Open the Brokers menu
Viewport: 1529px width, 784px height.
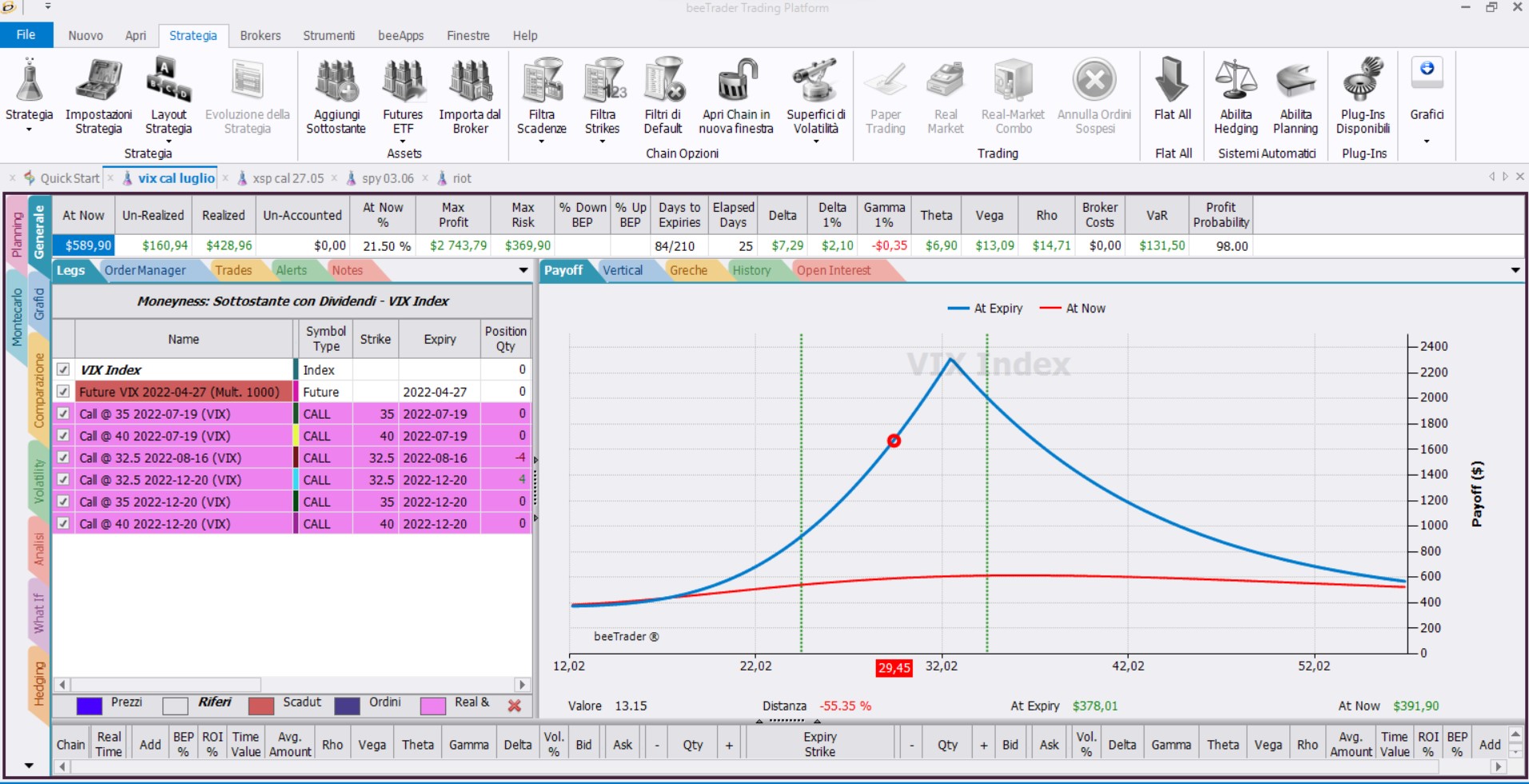pos(261,35)
